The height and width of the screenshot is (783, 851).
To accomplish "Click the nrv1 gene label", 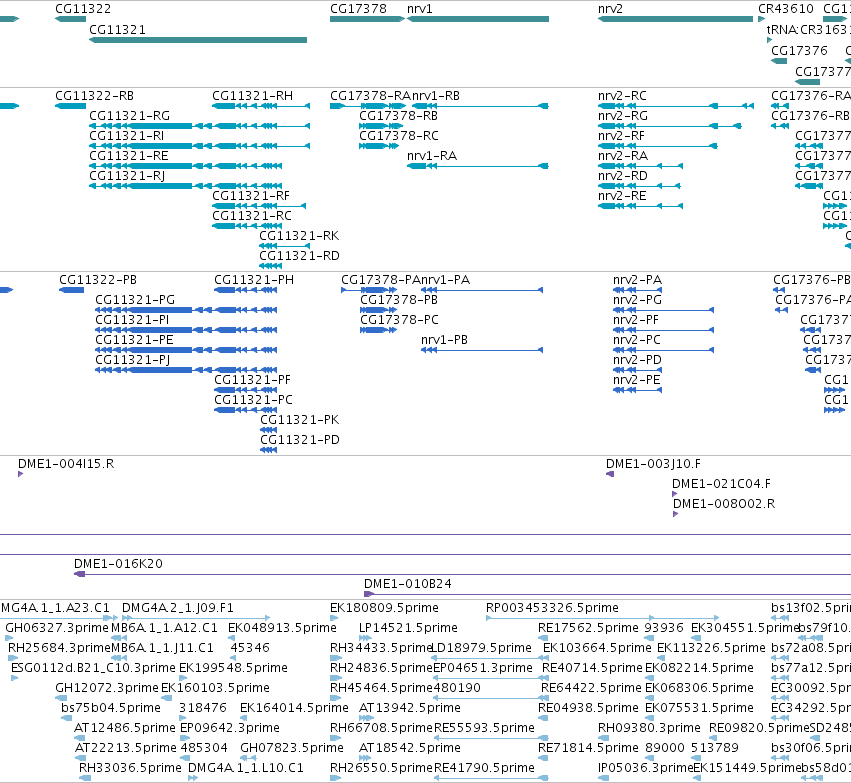I will 420,9.
